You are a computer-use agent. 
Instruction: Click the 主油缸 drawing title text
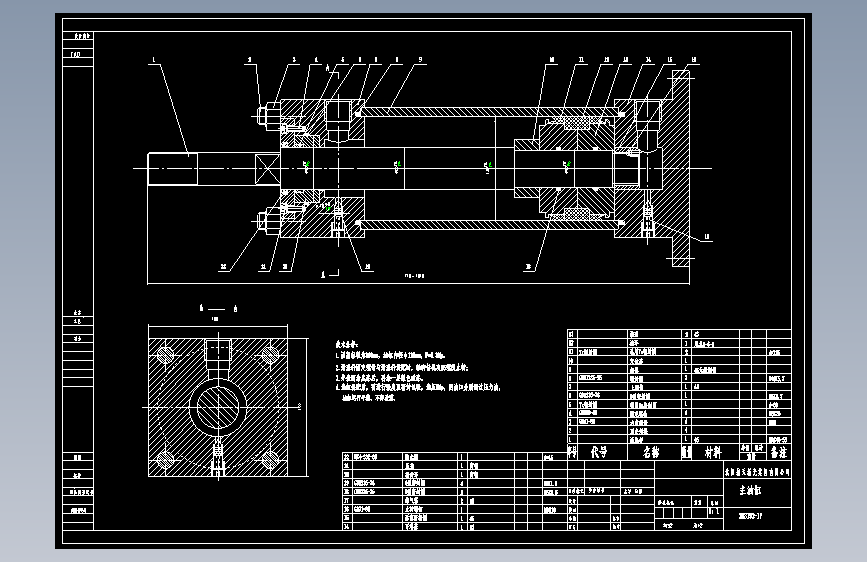click(x=751, y=490)
